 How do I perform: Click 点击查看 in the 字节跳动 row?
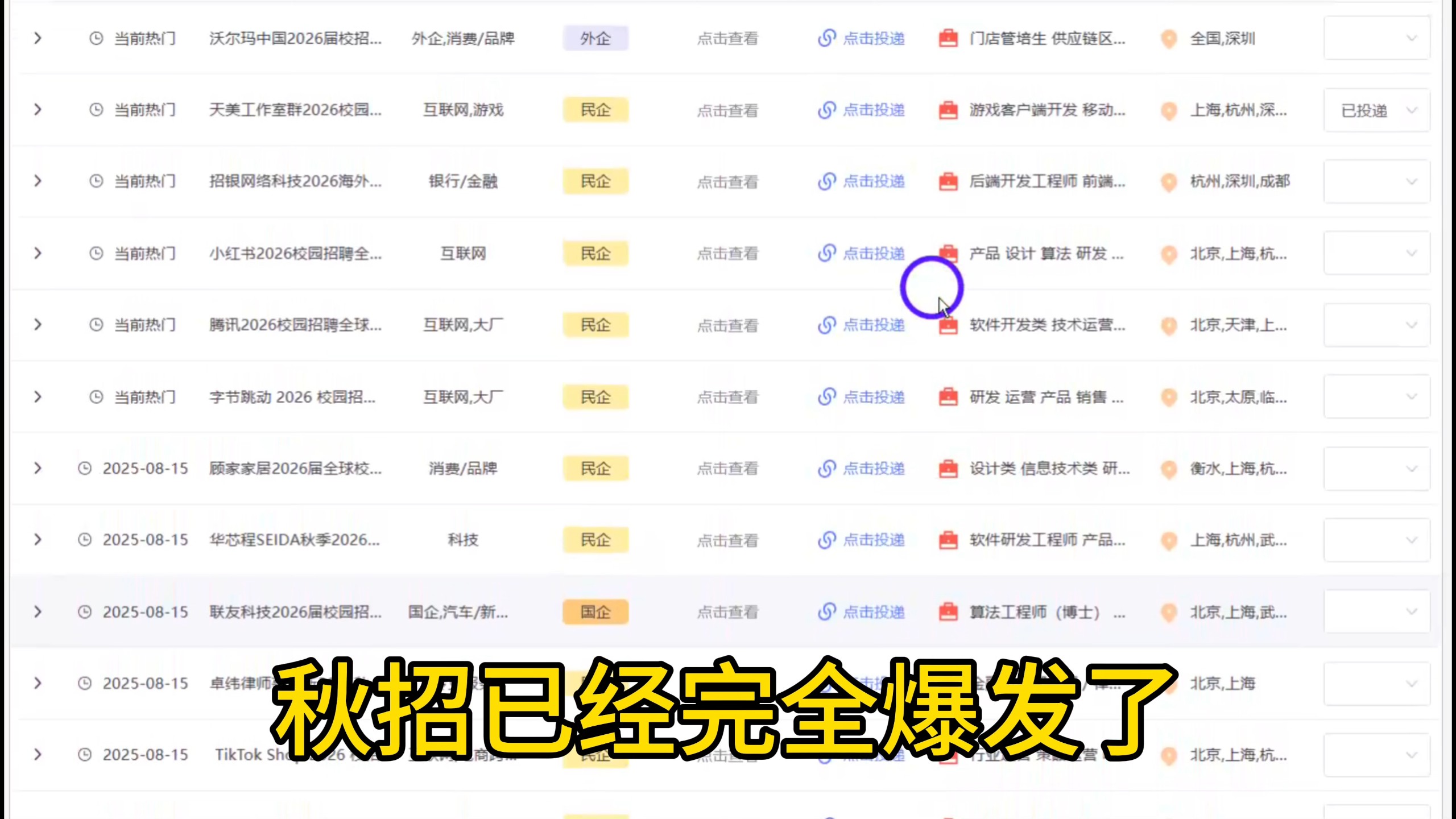(x=728, y=397)
